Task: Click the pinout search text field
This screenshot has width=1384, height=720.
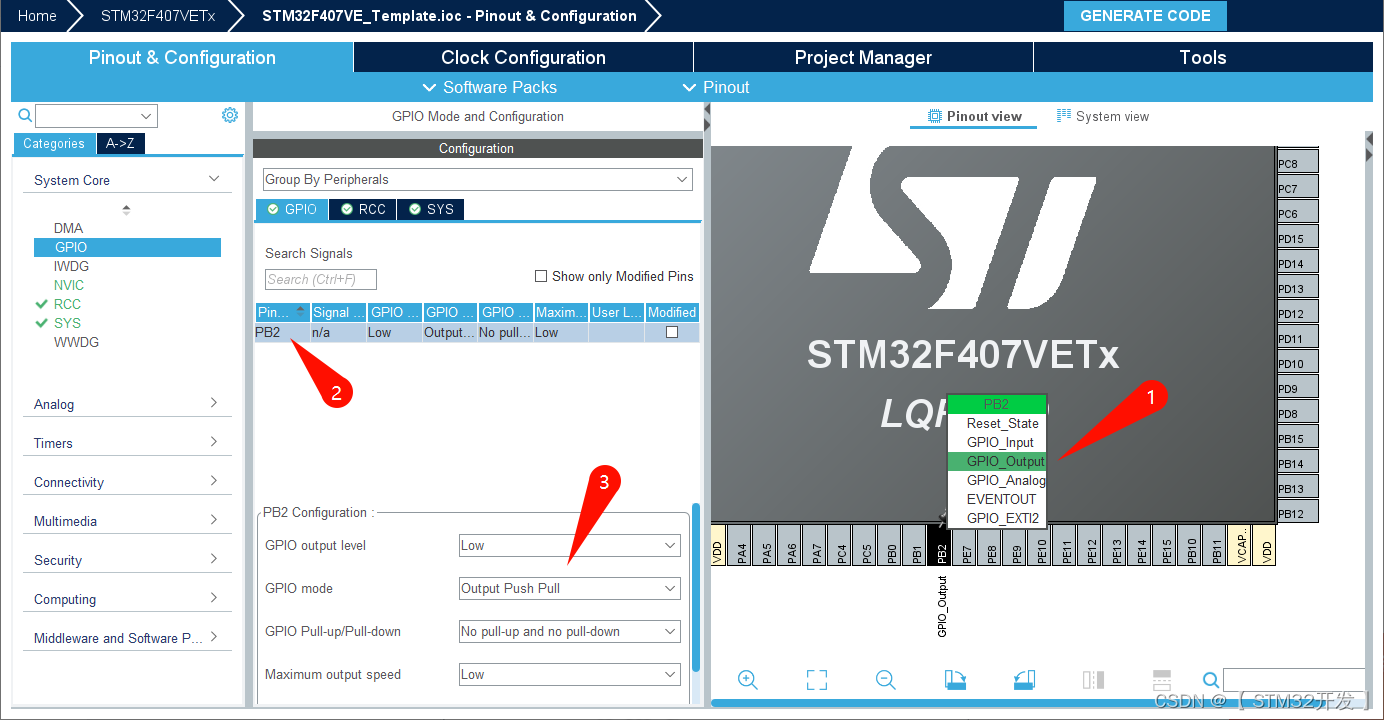Action: tap(1294, 681)
